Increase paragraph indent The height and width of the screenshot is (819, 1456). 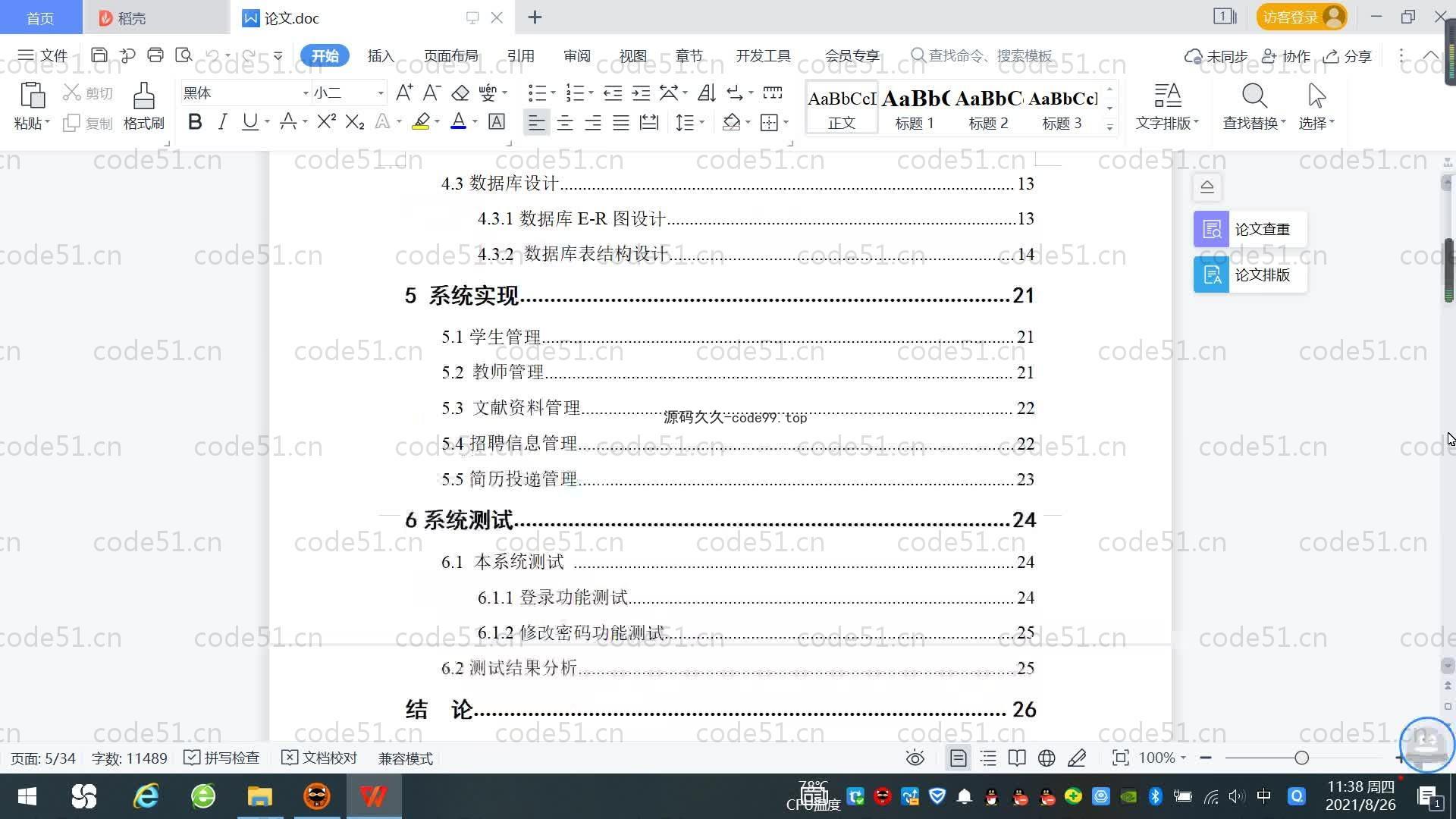(642, 93)
